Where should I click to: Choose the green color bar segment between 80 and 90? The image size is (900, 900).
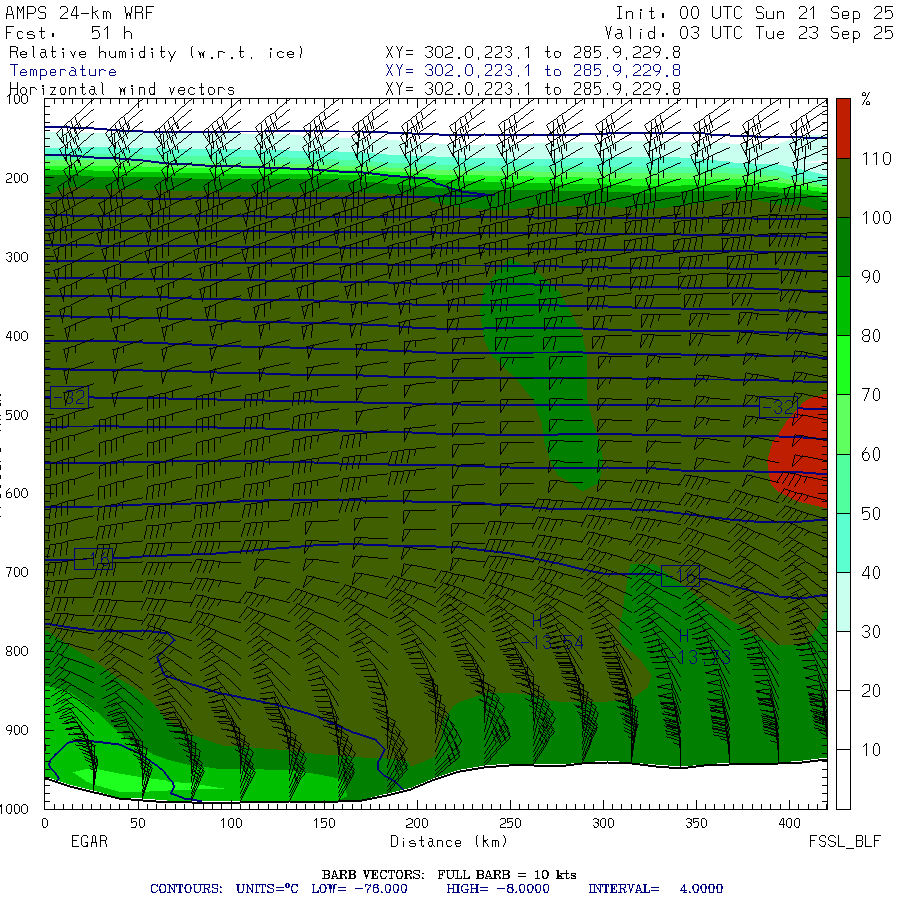point(843,306)
